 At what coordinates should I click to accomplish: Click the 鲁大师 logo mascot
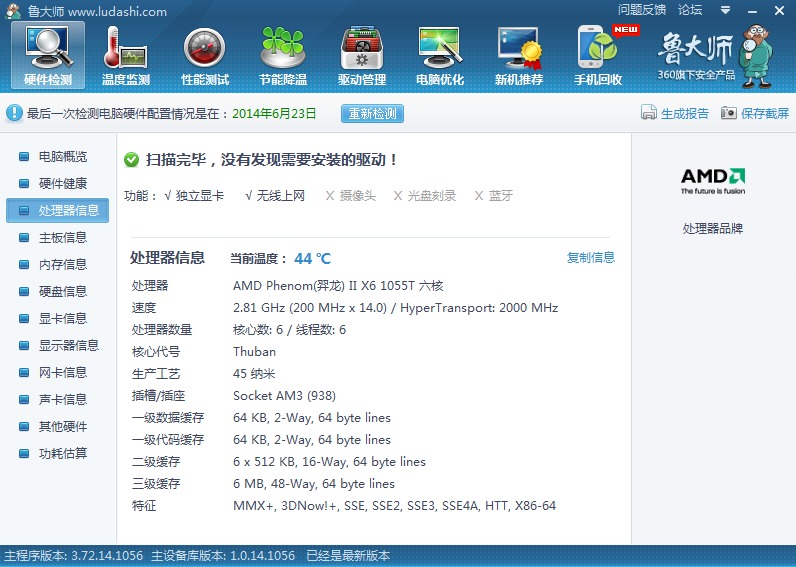[756, 56]
